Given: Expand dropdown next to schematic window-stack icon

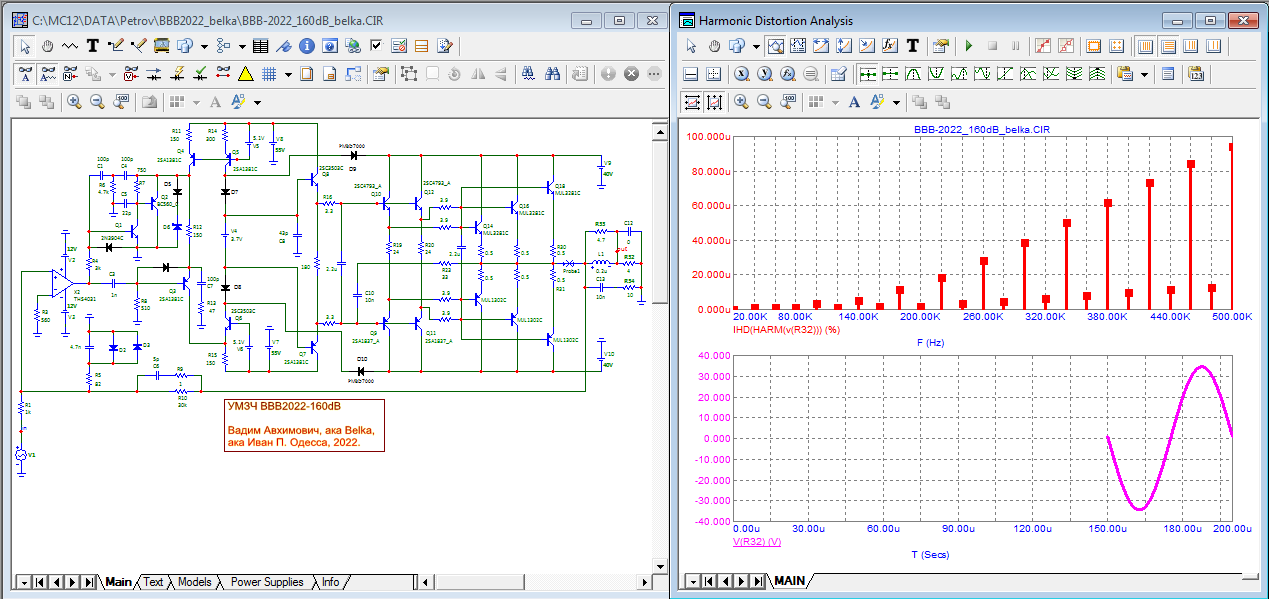Looking at the screenshot, I should (x=204, y=46).
